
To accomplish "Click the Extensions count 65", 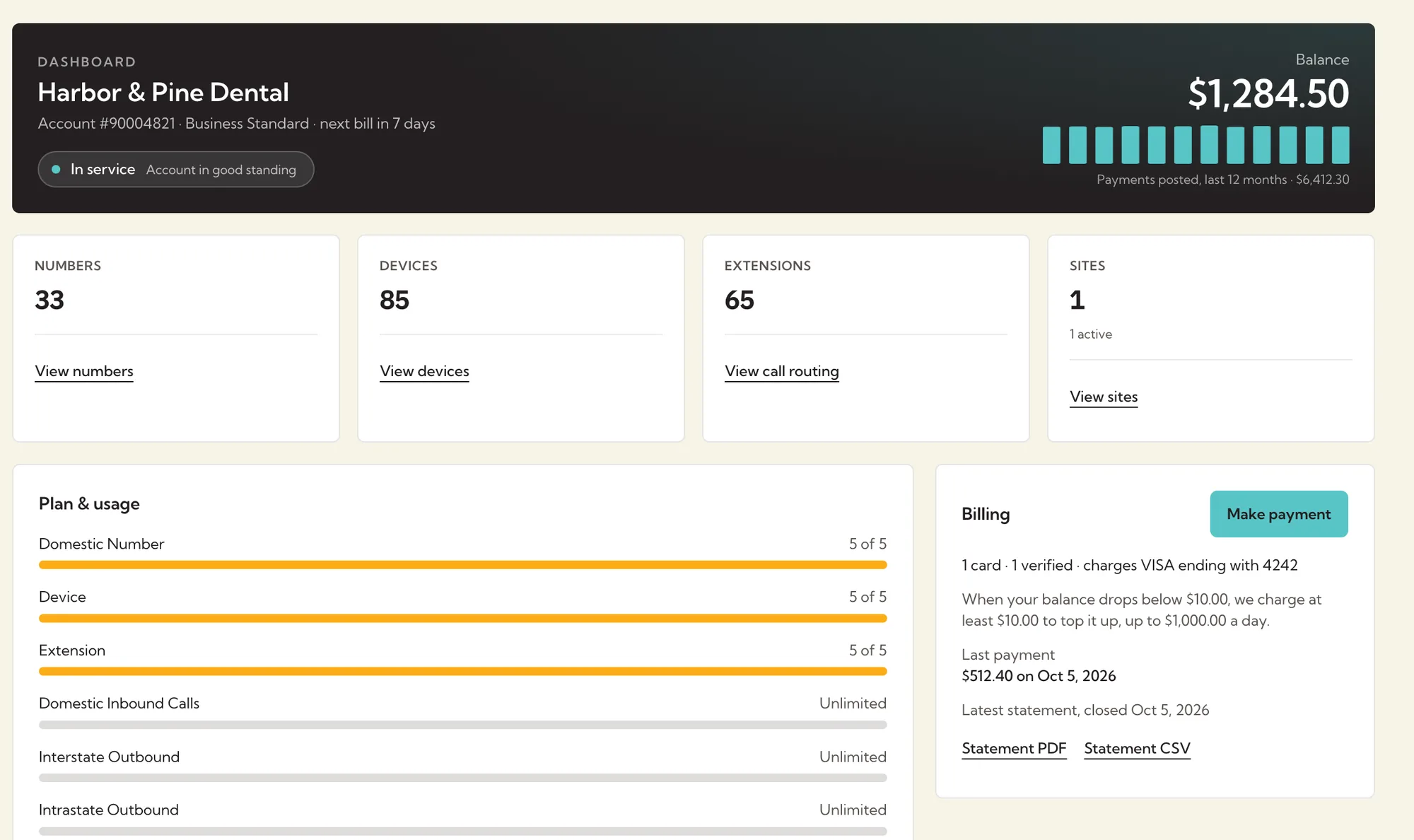I will [x=740, y=300].
